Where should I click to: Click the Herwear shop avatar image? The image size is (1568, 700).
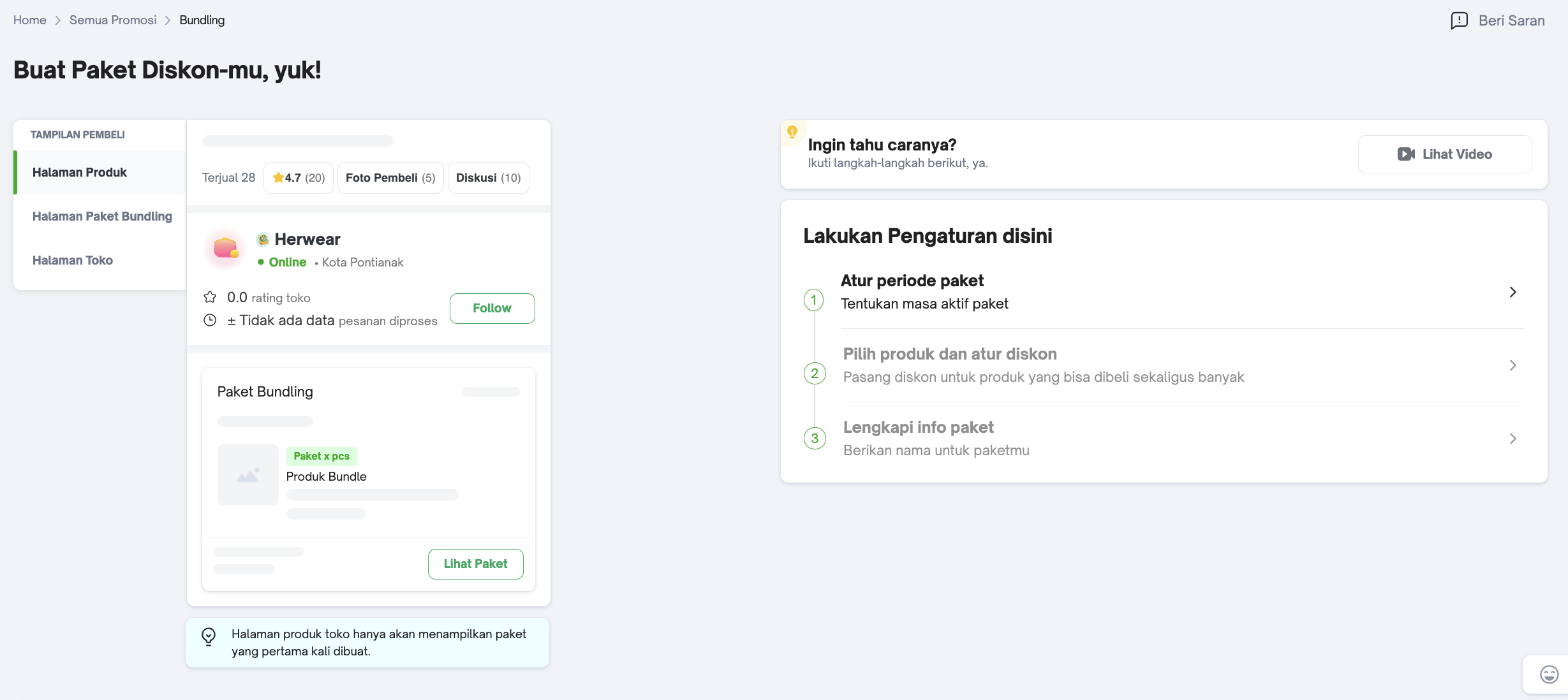click(225, 248)
